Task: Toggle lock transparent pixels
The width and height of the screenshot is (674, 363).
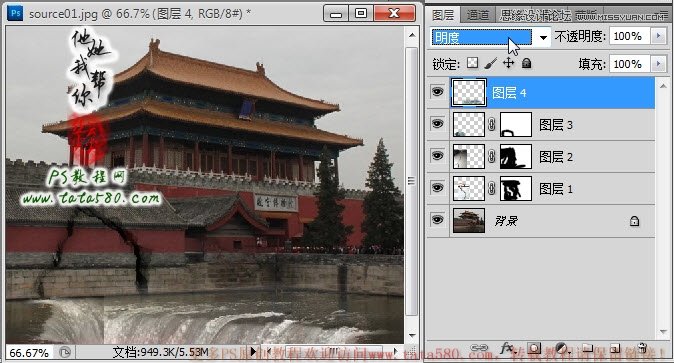Action: coord(472,63)
